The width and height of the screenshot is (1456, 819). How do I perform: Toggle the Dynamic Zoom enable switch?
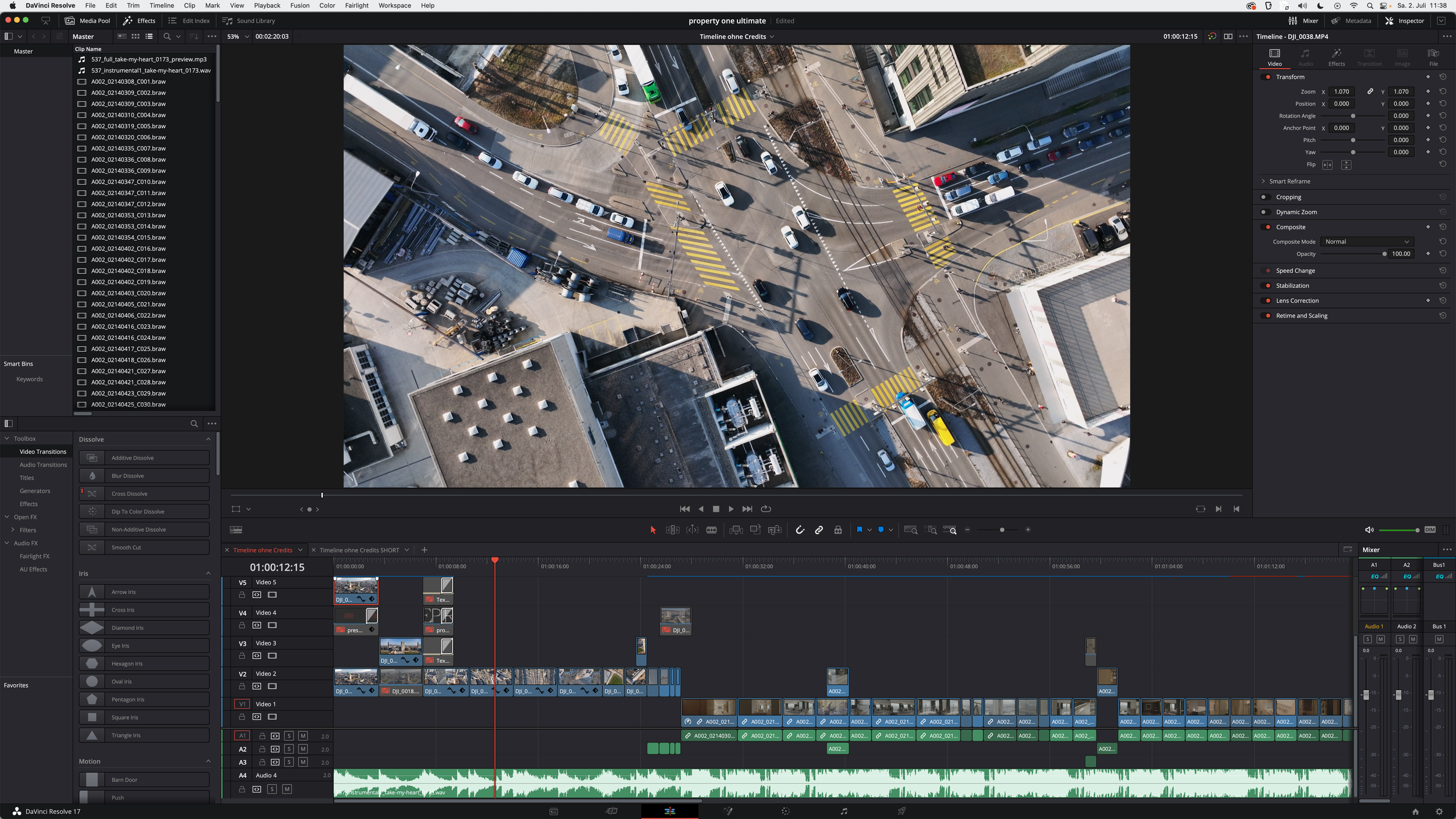[x=1264, y=213]
